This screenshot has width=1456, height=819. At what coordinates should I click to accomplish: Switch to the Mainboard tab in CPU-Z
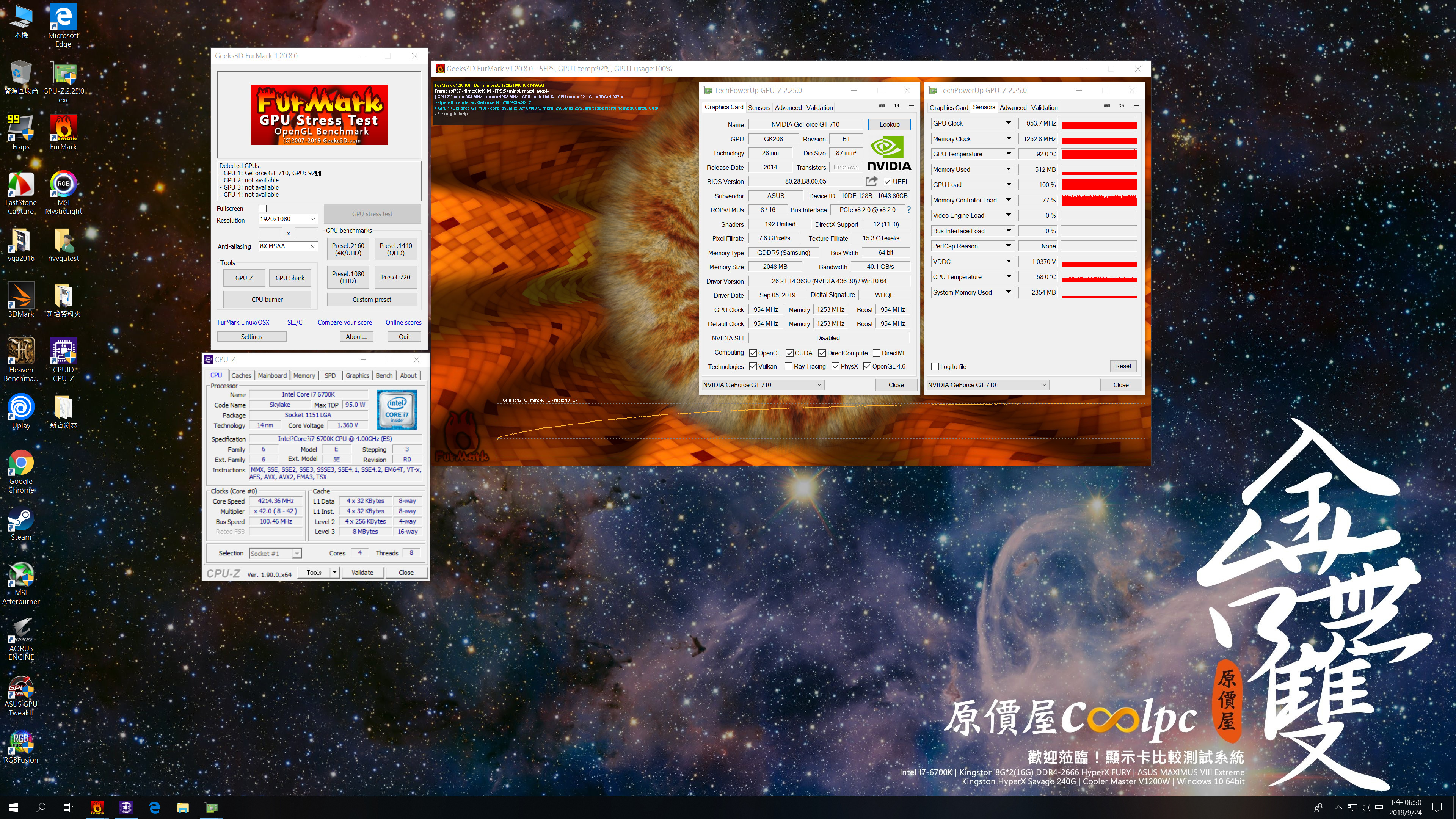tap(272, 375)
